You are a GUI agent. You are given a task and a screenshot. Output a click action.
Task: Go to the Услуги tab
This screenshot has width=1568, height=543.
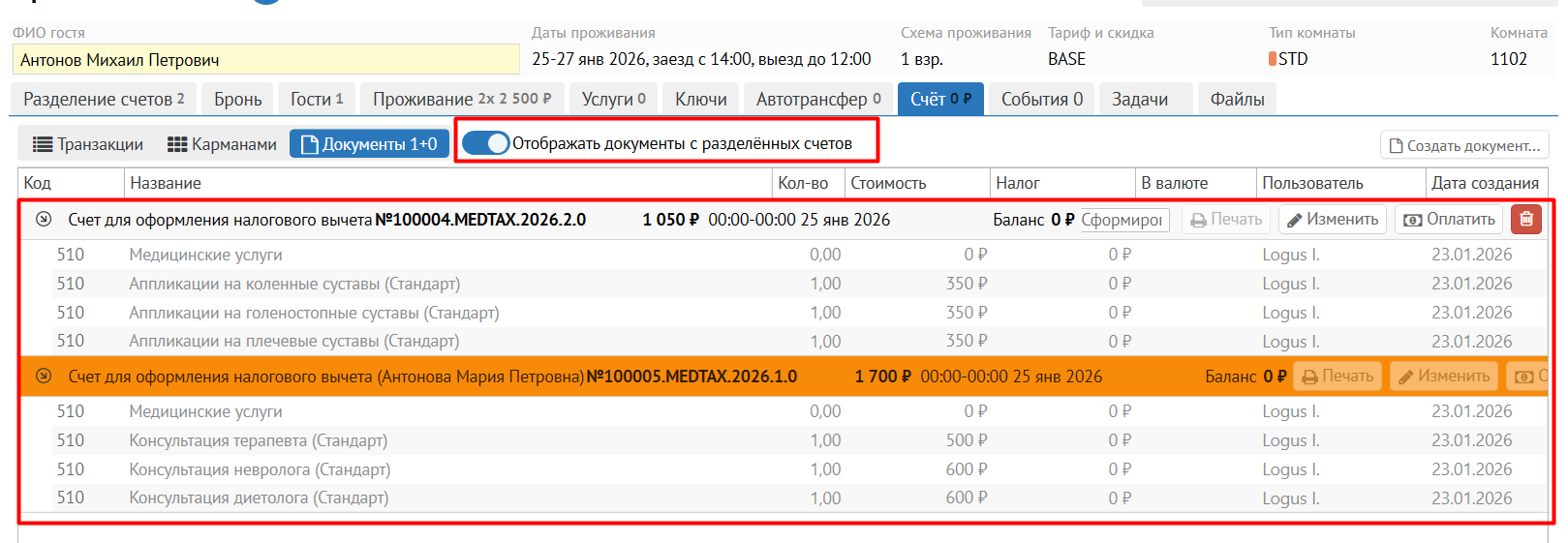click(x=613, y=100)
